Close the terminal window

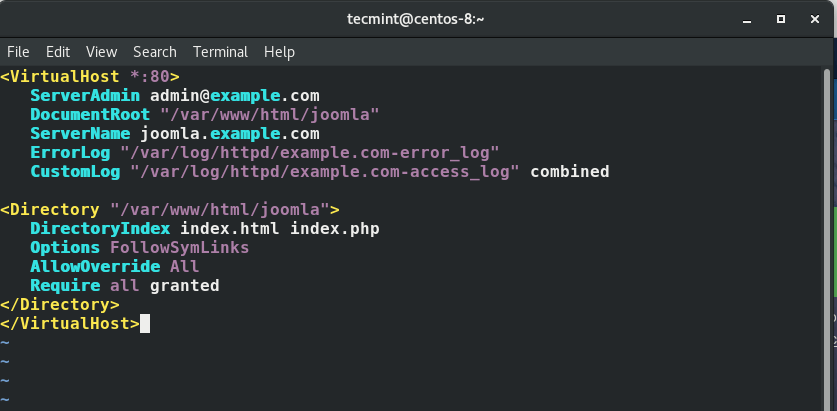point(815,19)
